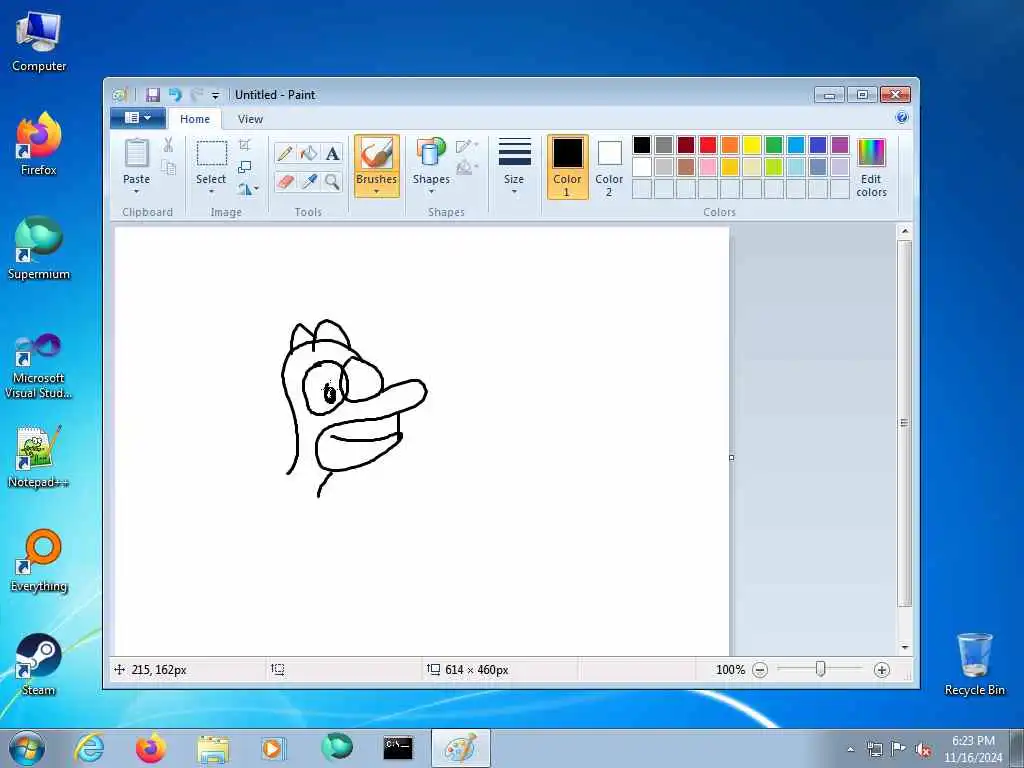Open Steam desktop shortcut
The width and height of the screenshot is (1024, 768).
tap(39, 664)
